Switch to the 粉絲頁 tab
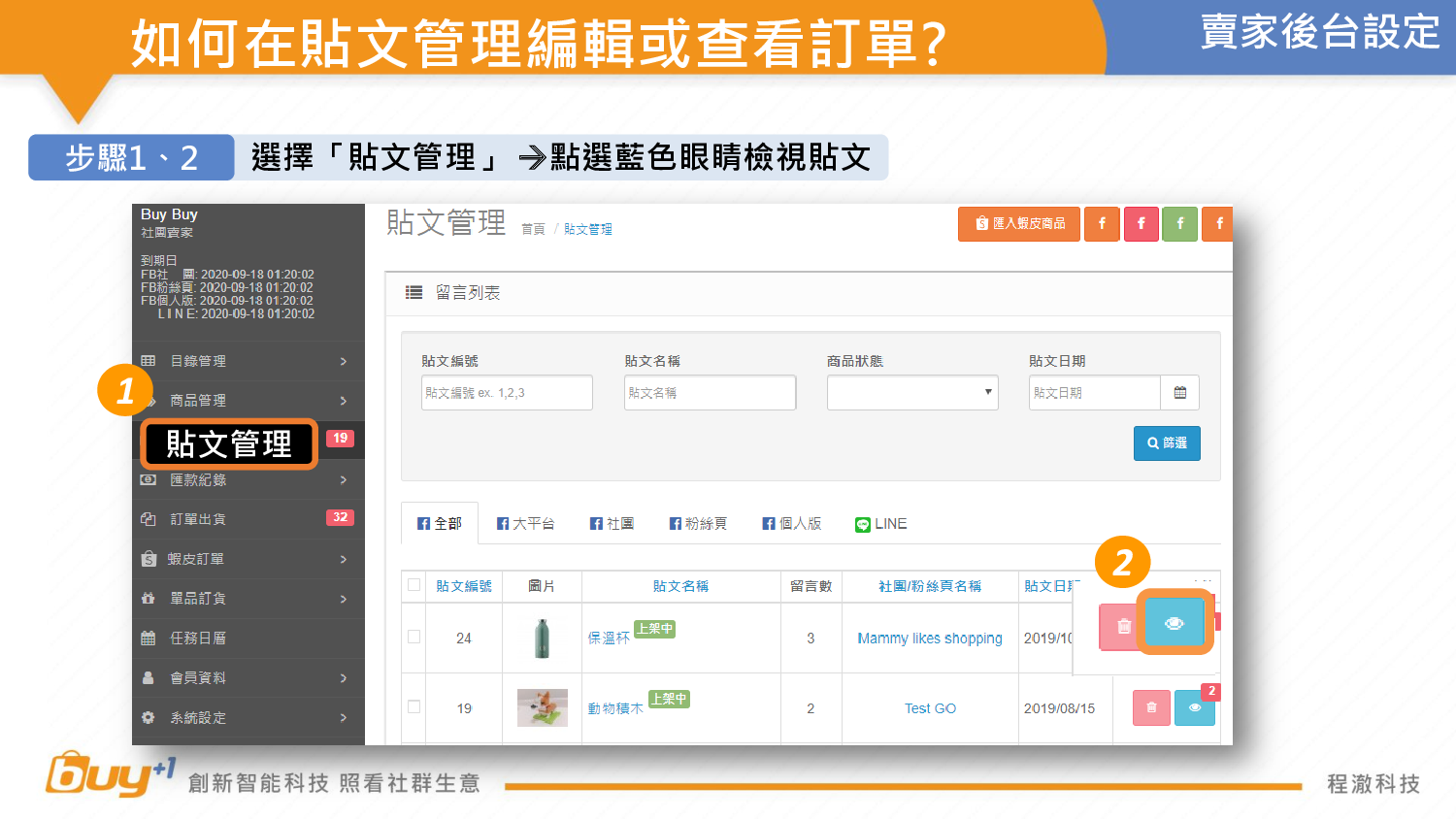 (x=698, y=524)
